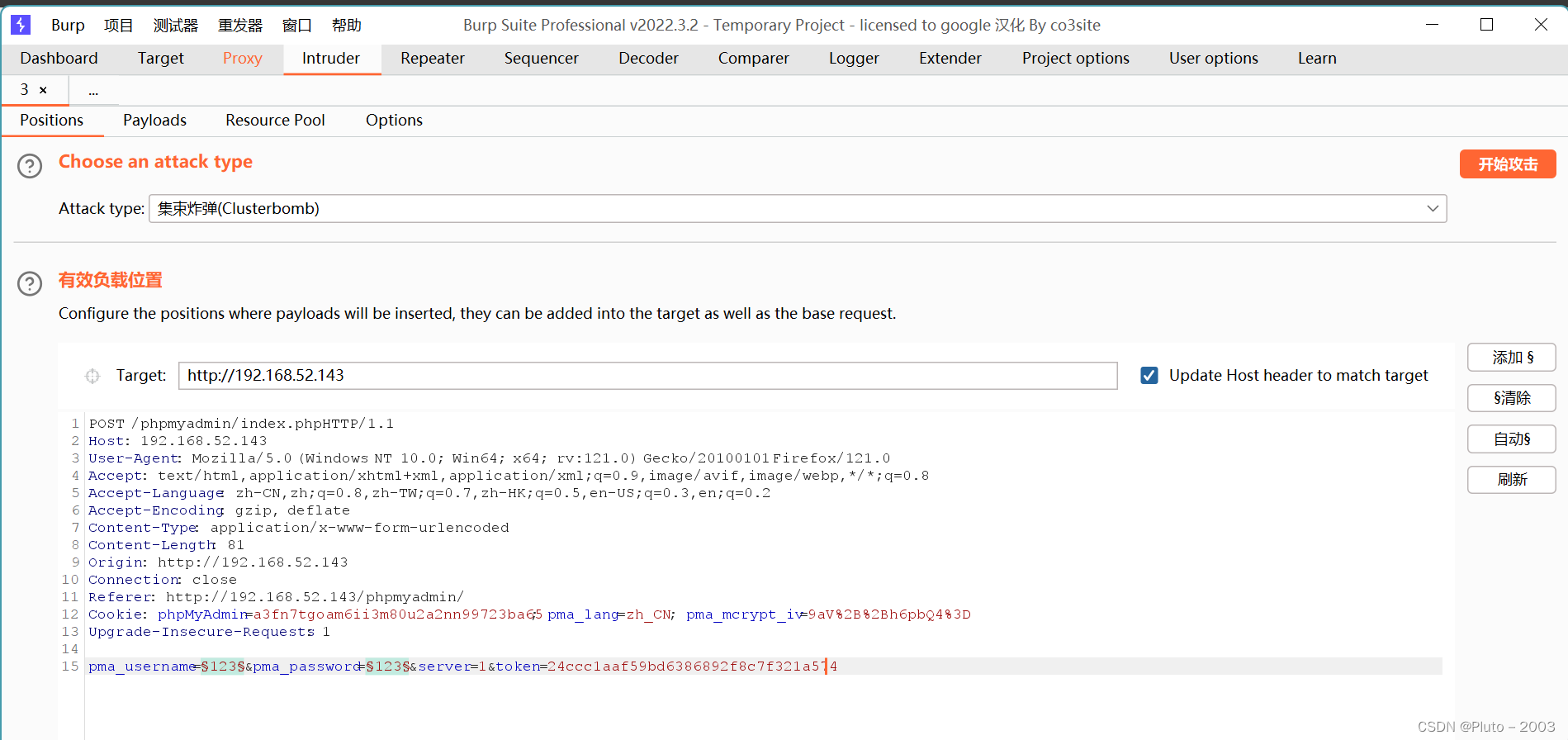Viewport: 1568px width, 740px height.
Task: Click the pma_username §123§ payload position
Action: click(222, 666)
